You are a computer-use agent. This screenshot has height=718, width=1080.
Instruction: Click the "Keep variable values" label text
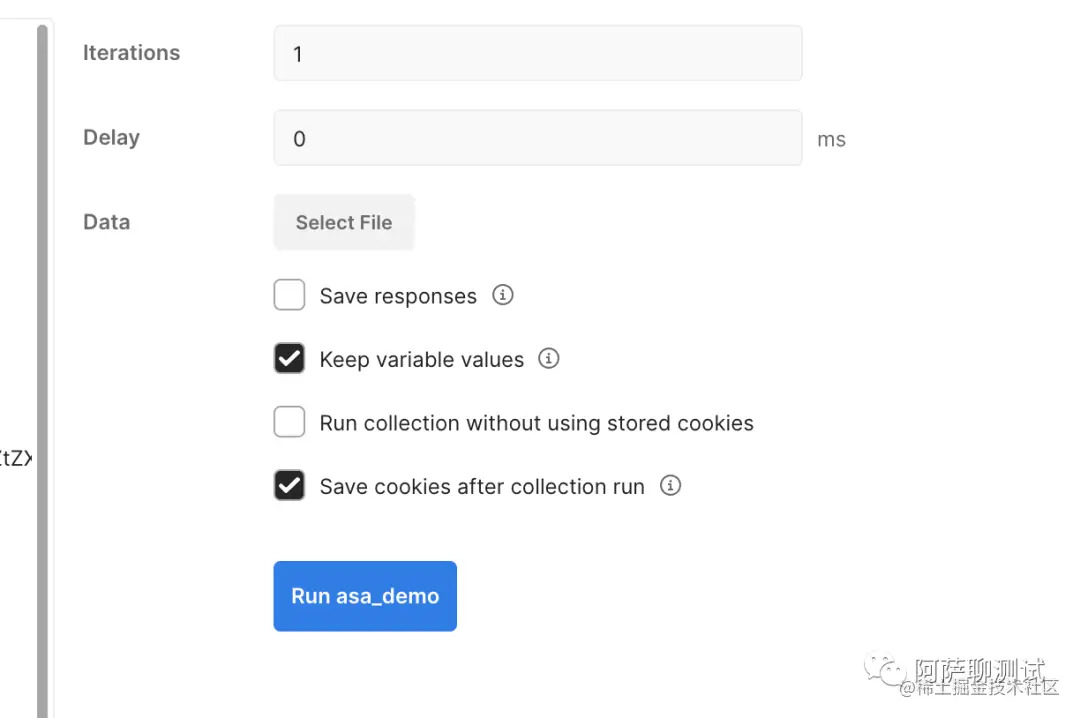[x=421, y=360]
